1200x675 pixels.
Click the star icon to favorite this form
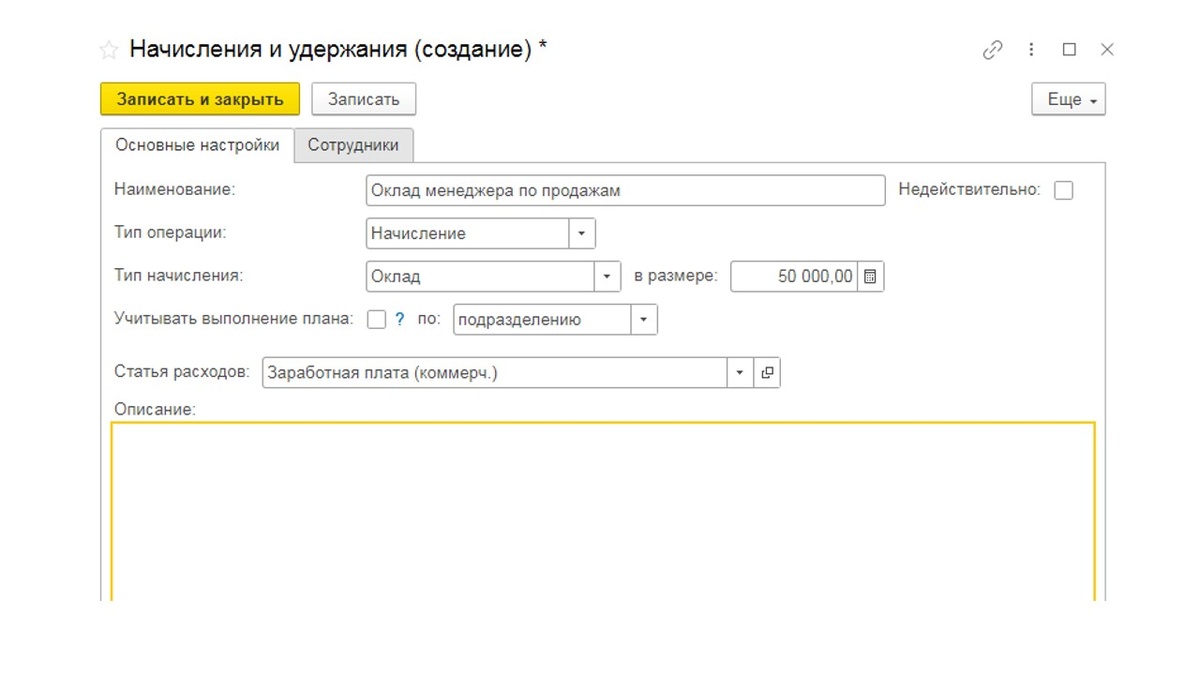click(x=107, y=48)
